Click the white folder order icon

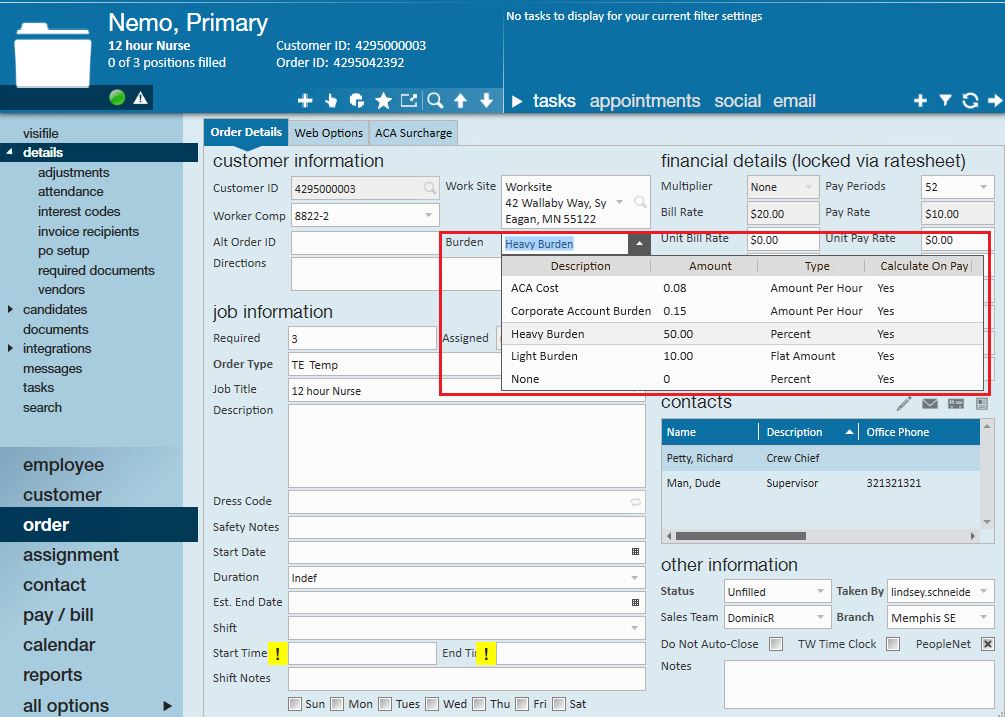(x=53, y=55)
